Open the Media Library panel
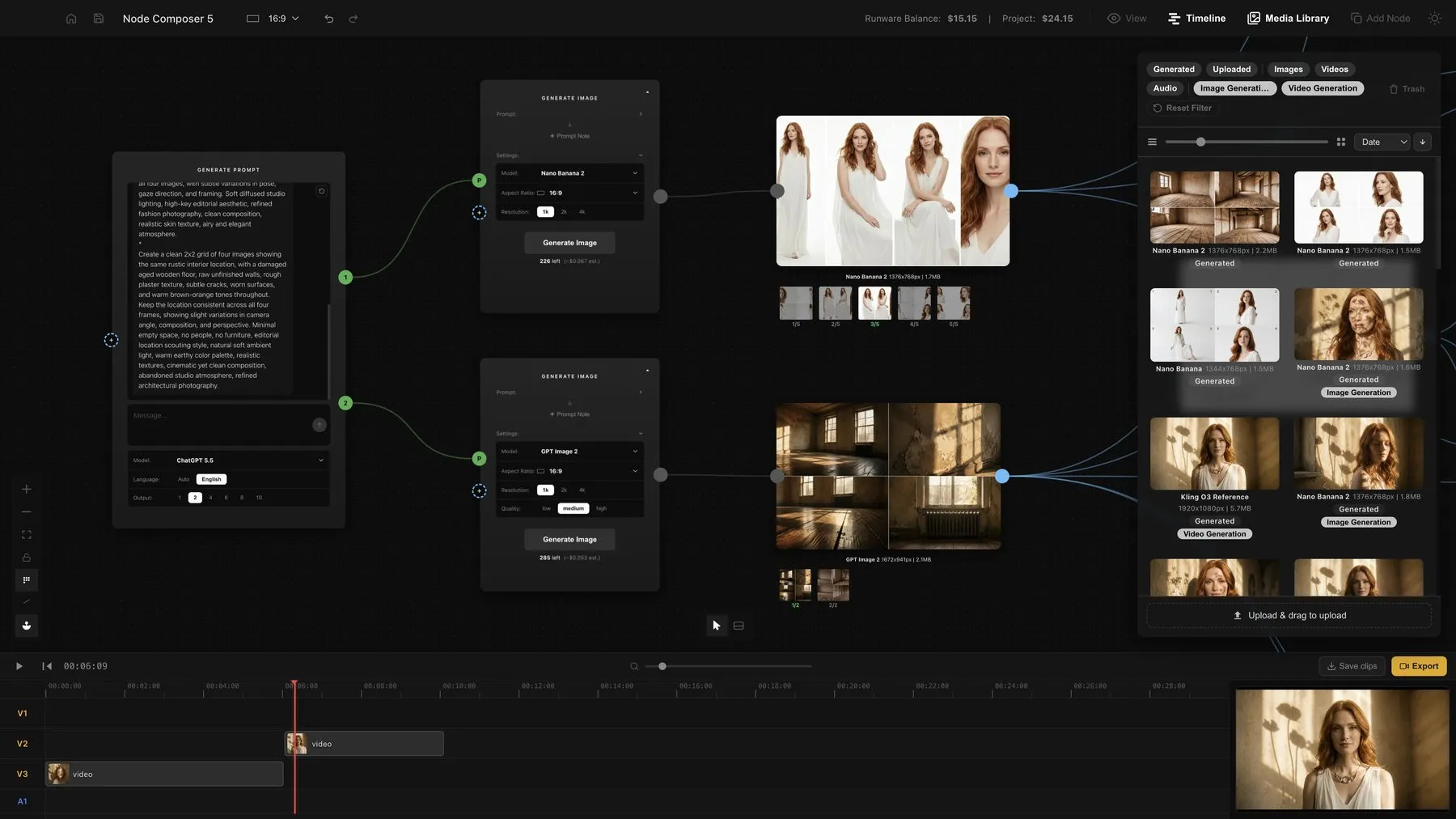The image size is (1456, 819). [x=1288, y=18]
